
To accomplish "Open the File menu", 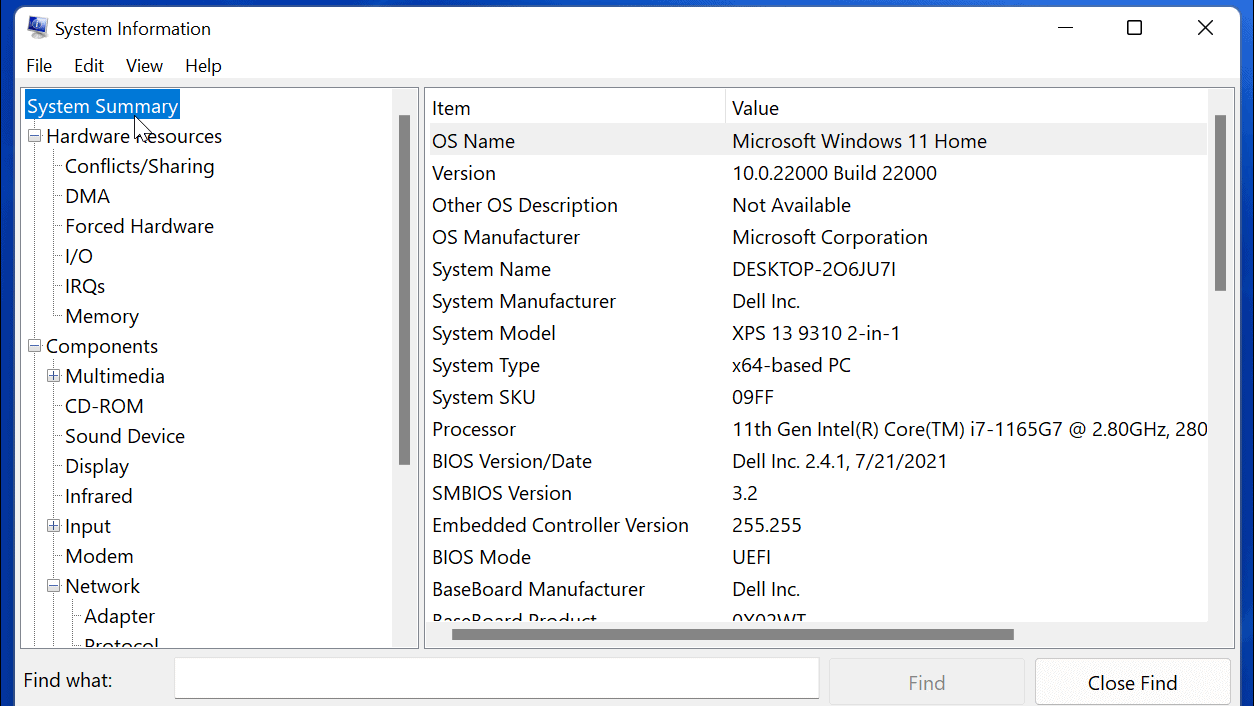I will point(39,66).
